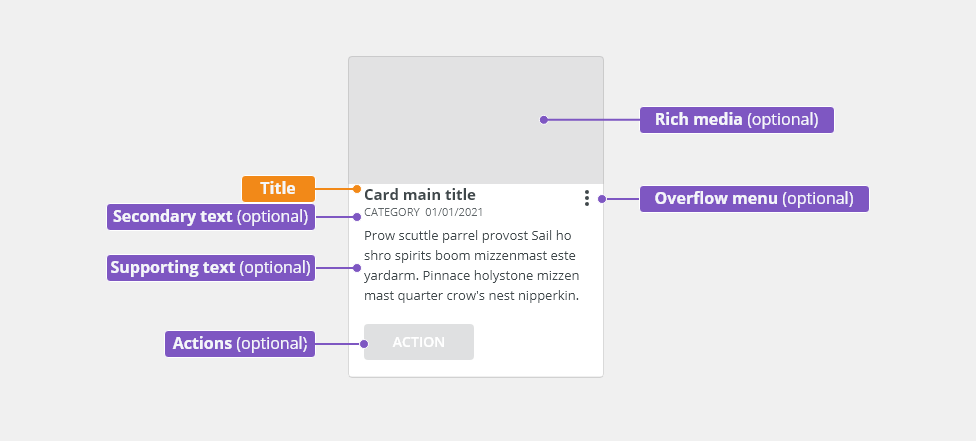The width and height of the screenshot is (976, 441).
Task: Click the rich media placeholder area
Action: [476, 120]
